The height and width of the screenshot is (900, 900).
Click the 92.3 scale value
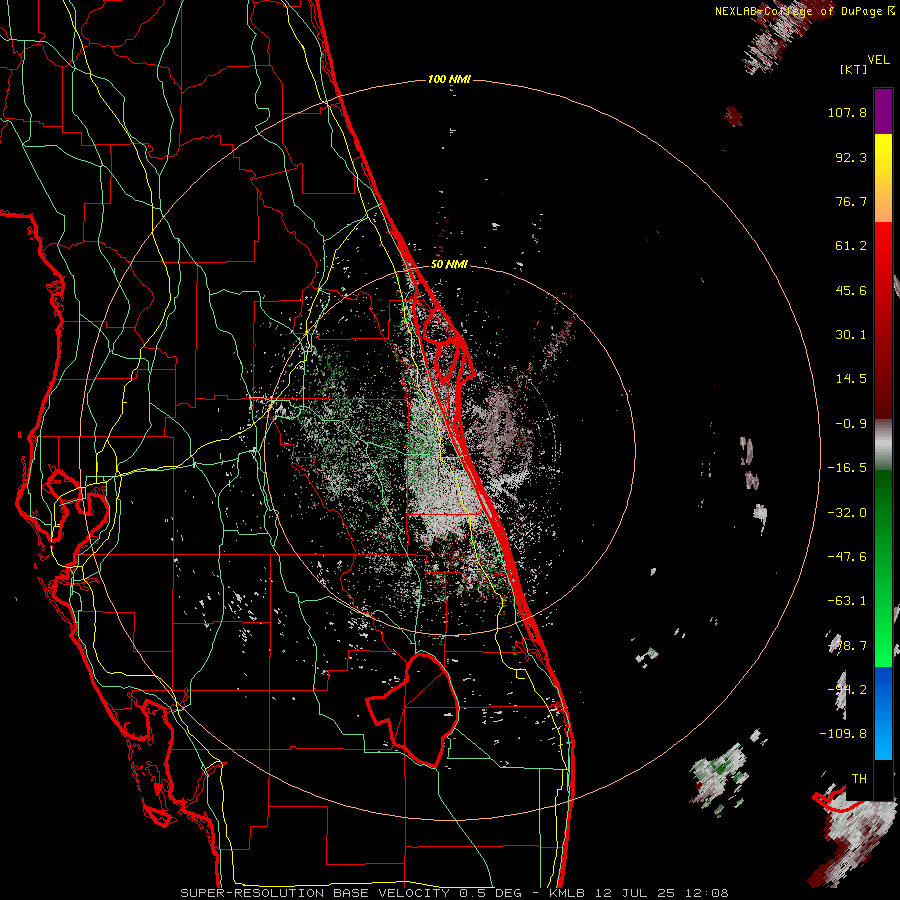coord(851,157)
